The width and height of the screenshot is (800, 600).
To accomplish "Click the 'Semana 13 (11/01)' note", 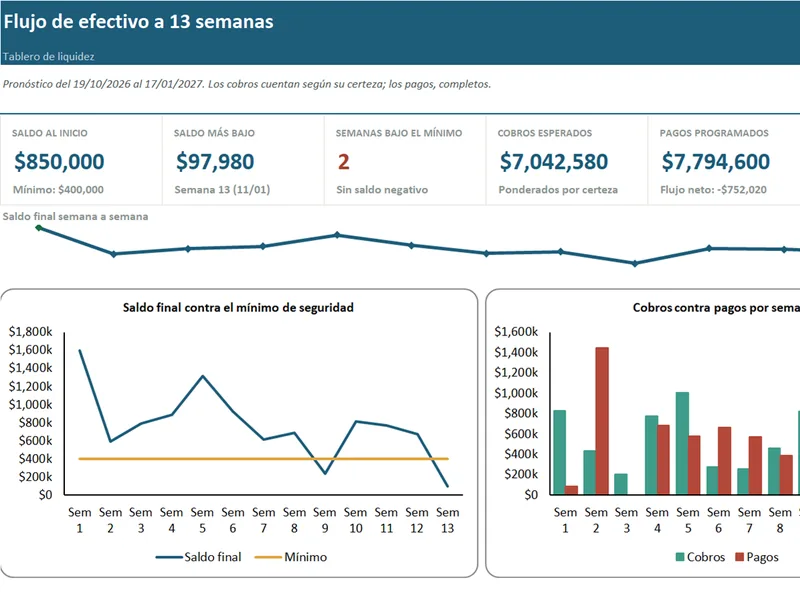I will 222,190.
